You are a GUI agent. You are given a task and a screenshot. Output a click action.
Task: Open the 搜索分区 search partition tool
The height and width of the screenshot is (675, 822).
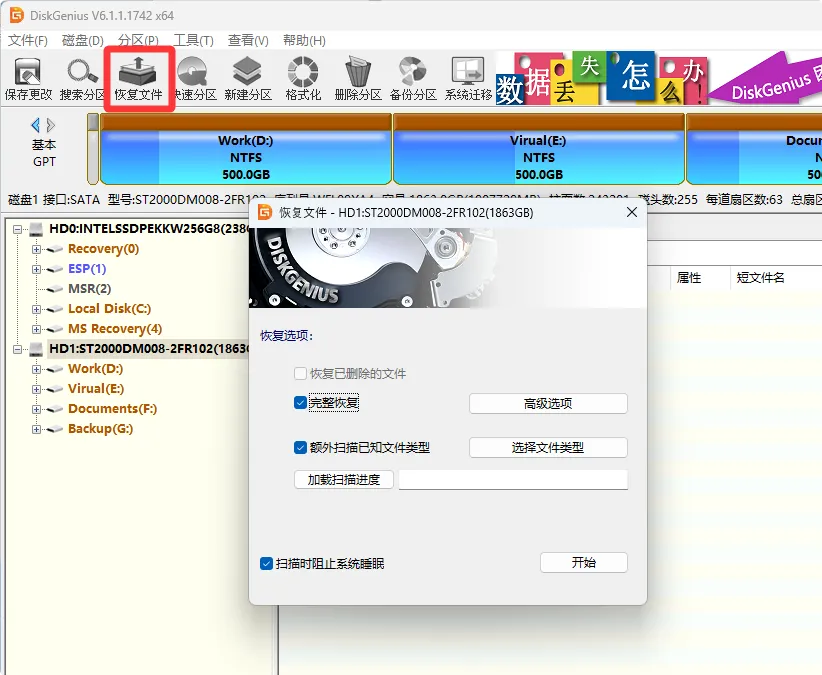(x=83, y=79)
